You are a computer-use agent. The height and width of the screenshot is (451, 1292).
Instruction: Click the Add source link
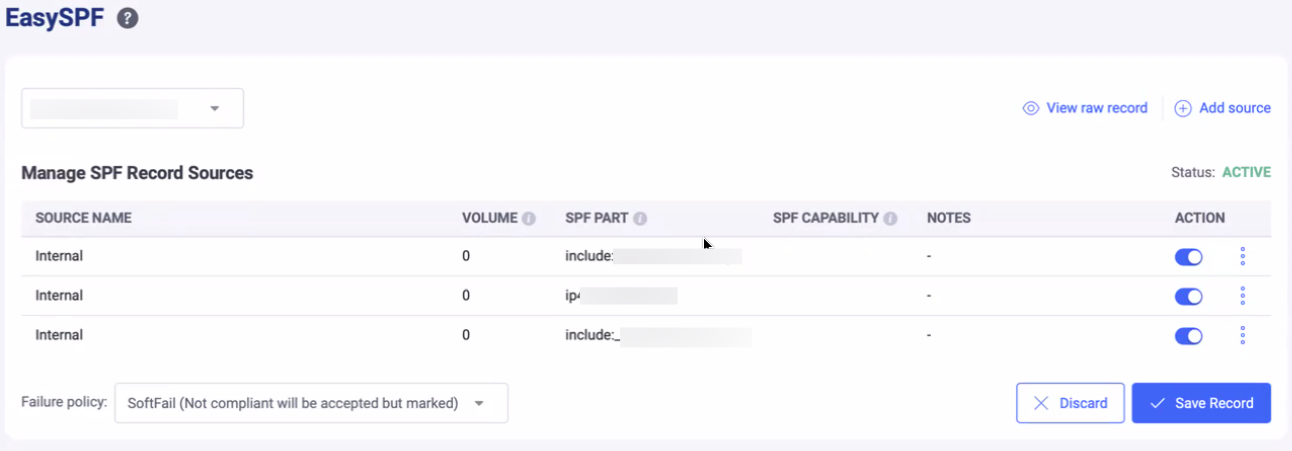pyautogui.click(x=1223, y=108)
